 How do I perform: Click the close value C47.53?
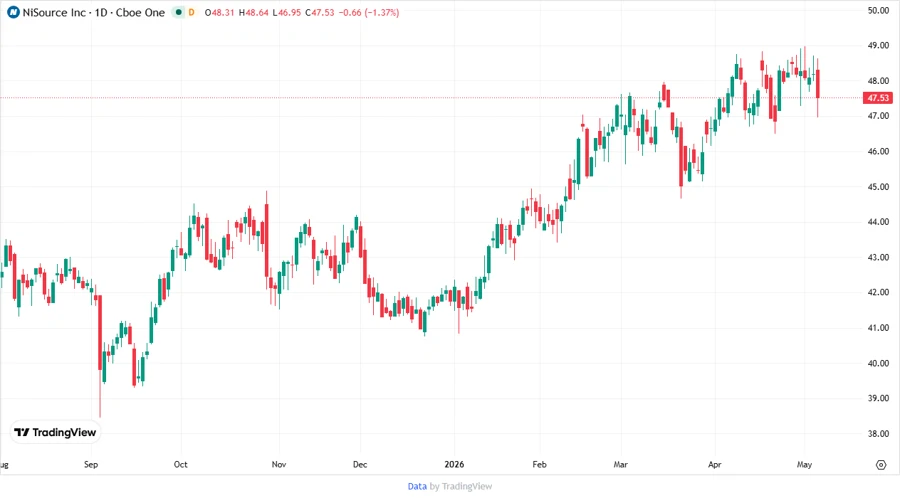click(x=320, y=12)
